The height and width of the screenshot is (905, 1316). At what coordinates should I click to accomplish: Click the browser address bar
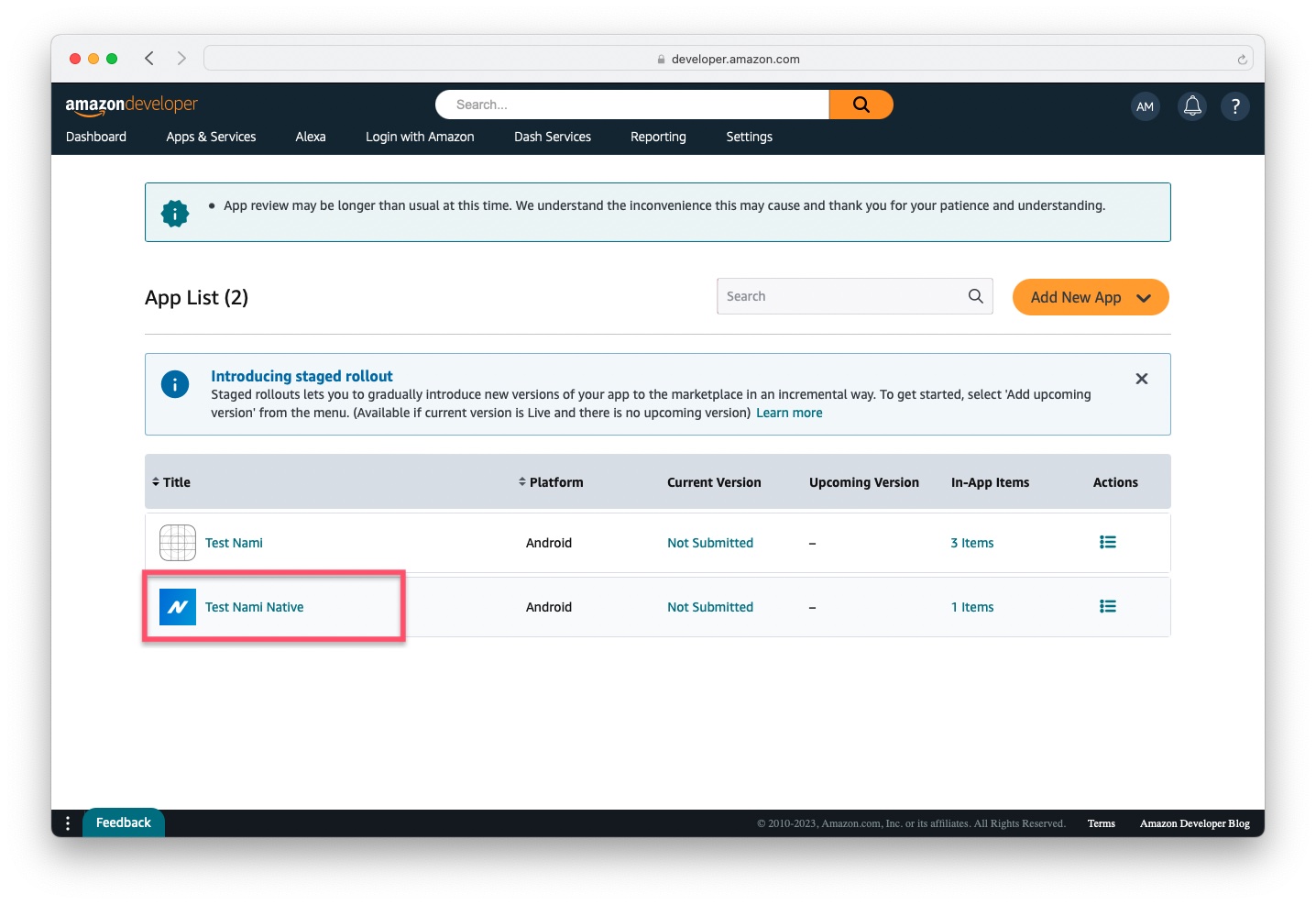coord(729,59)
